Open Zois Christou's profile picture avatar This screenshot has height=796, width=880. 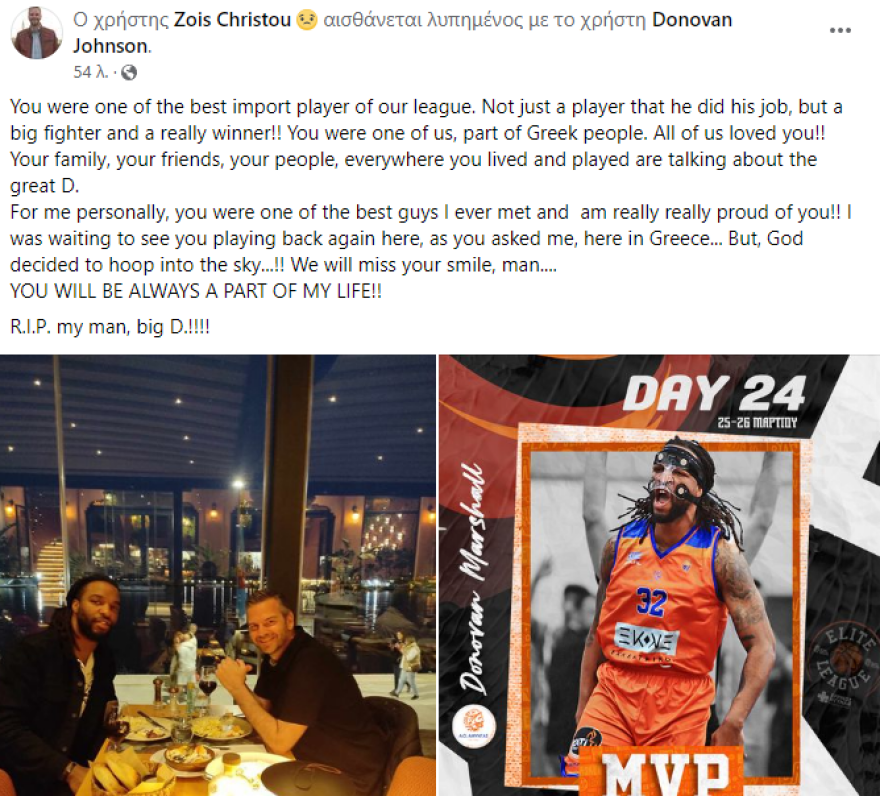36,33
